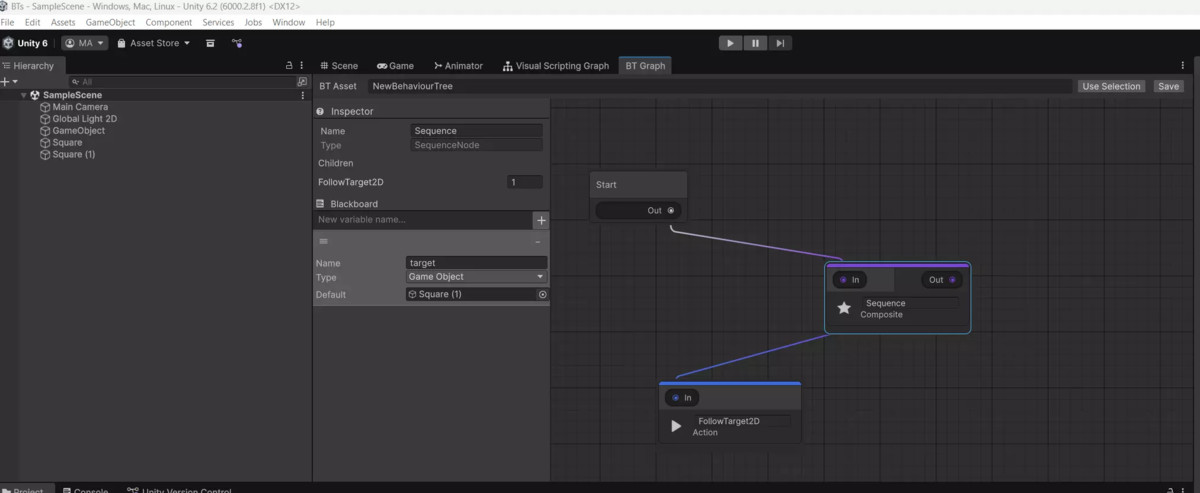Open the Assets menu
This screenshot has height=493, width=1200.
pos(63,22)
